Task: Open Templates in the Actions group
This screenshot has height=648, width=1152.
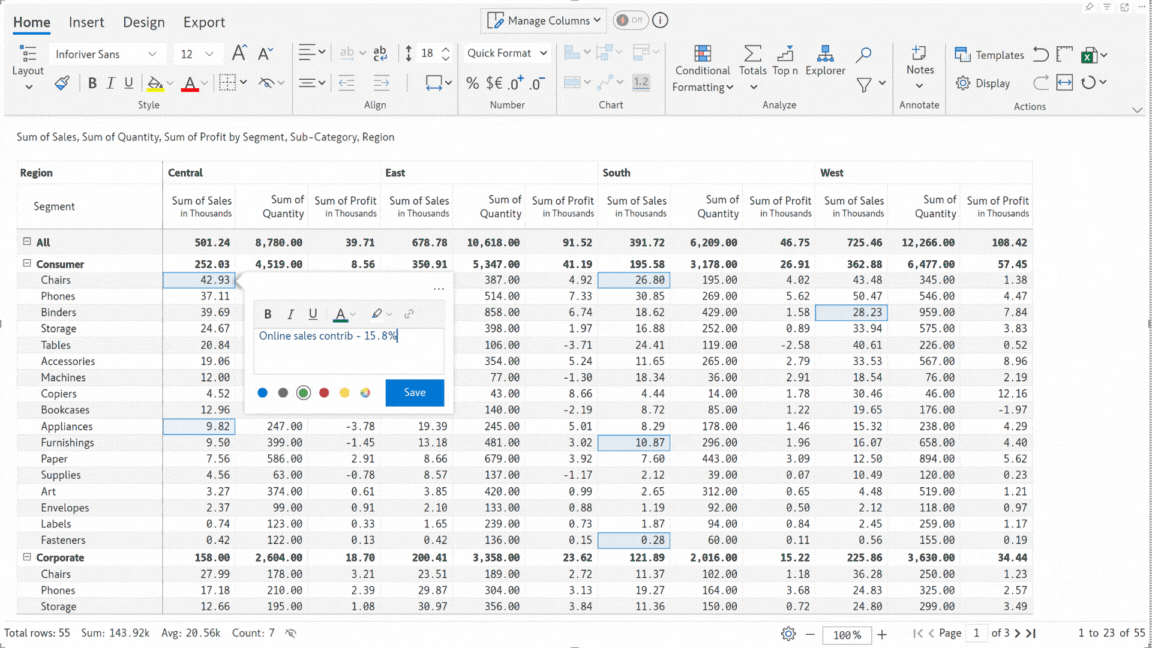Action: tap(989, 55)
